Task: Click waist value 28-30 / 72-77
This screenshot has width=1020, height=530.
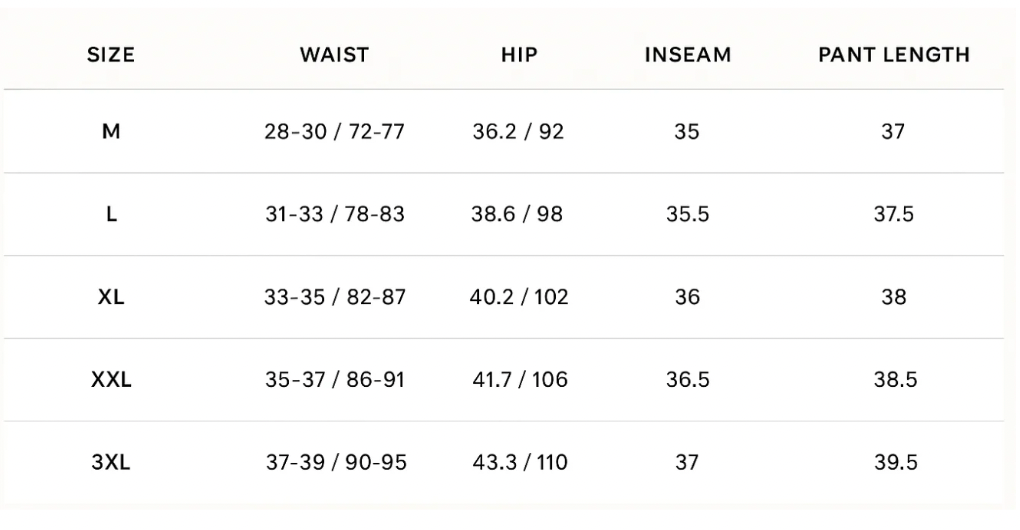Action: coord(335,131)
